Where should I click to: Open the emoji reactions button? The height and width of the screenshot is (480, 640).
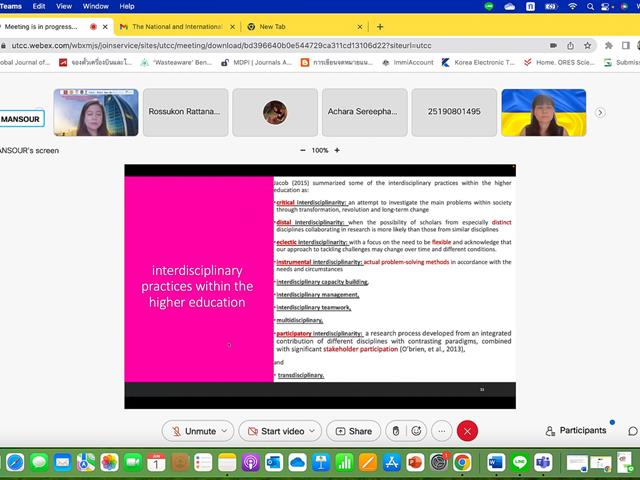pyautogui.click(x=416, y=431)
